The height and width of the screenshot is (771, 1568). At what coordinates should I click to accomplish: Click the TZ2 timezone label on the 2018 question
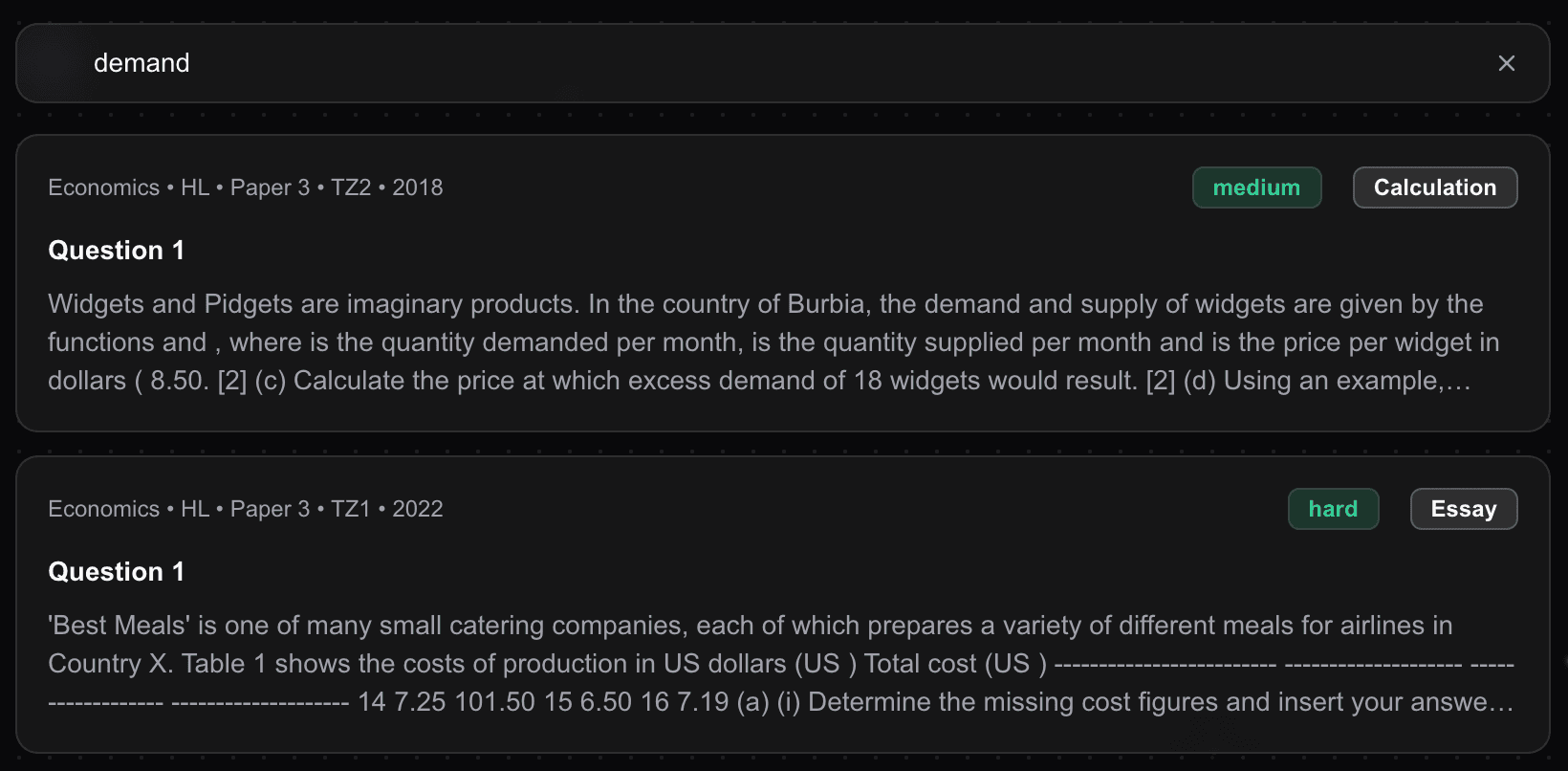350,187
